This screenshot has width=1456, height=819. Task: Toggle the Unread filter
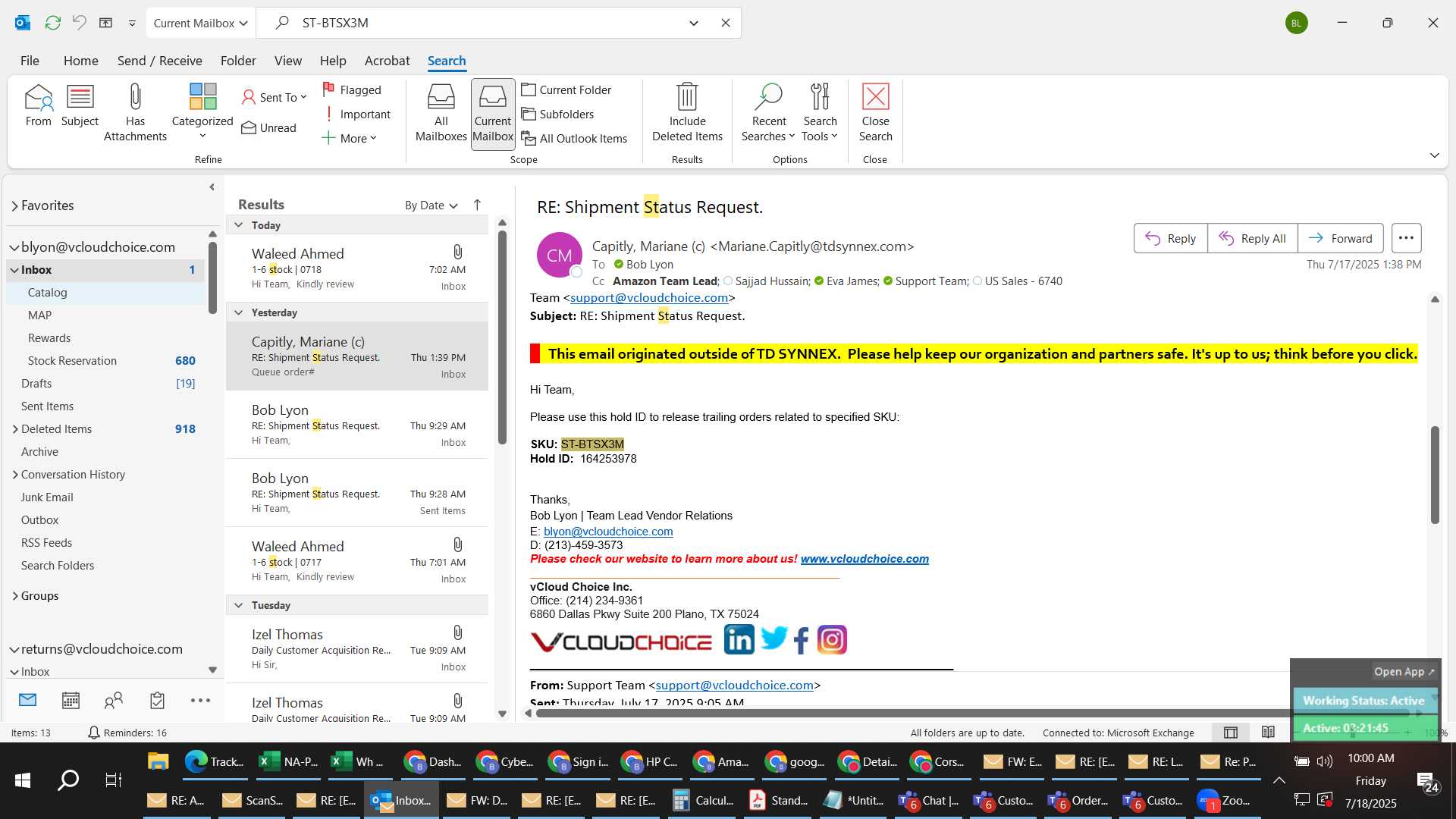tap(269, 127)
